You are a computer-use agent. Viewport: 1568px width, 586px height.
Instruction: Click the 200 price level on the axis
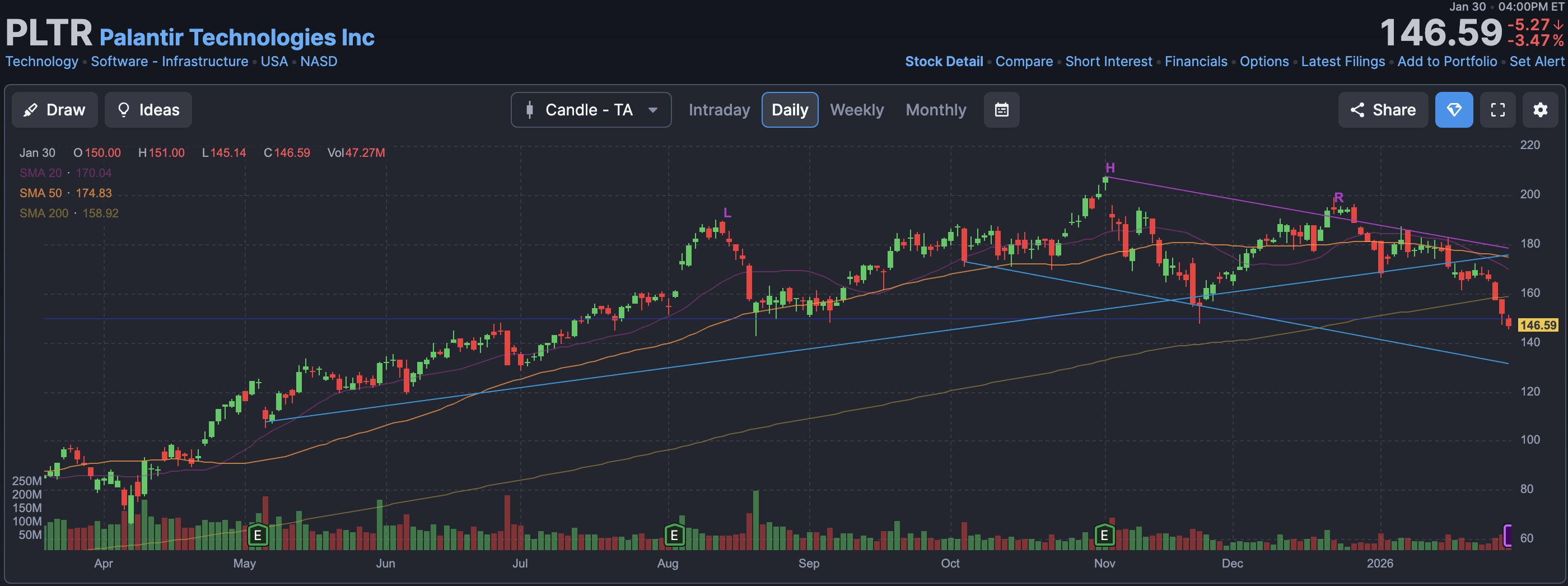(x=1530, y=194)
